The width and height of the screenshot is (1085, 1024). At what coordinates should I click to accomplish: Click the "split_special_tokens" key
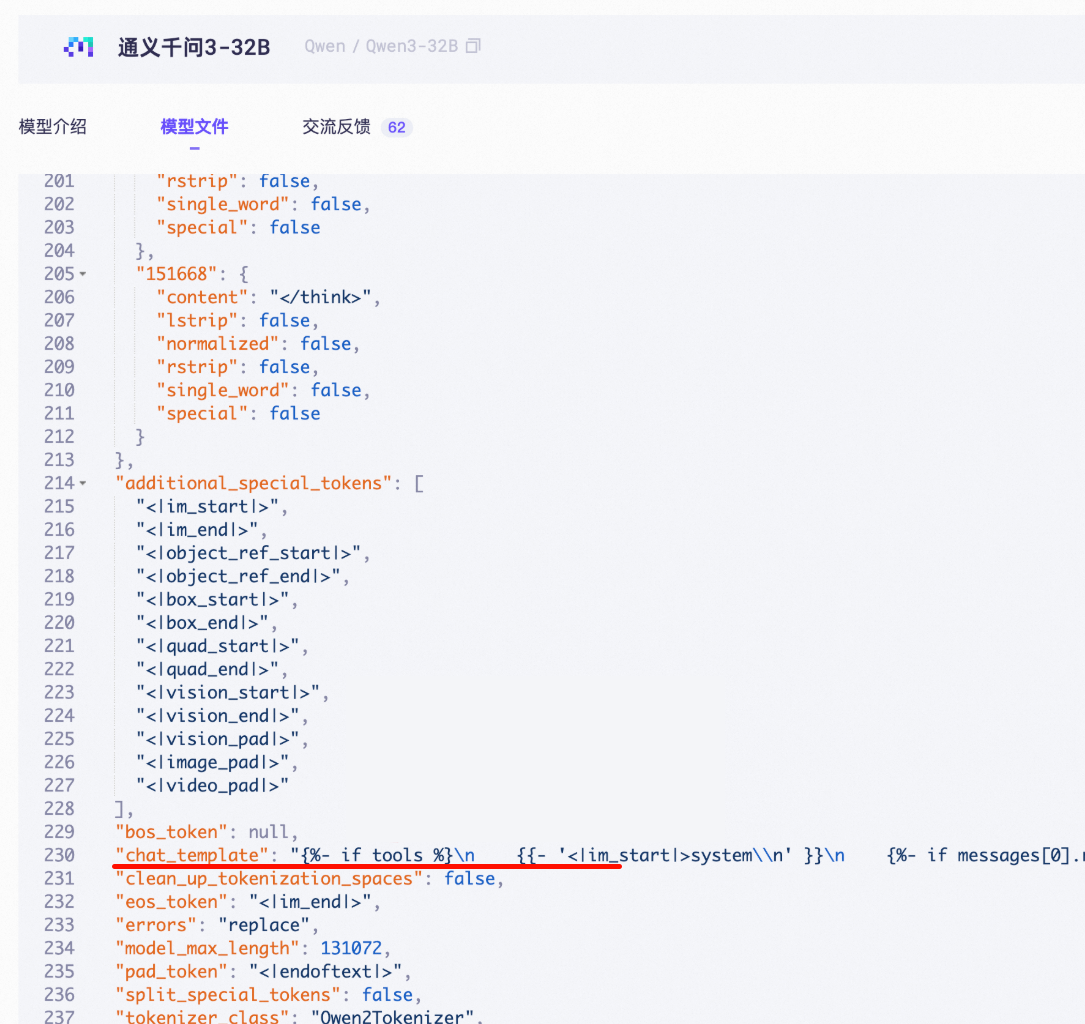[228, 995]
